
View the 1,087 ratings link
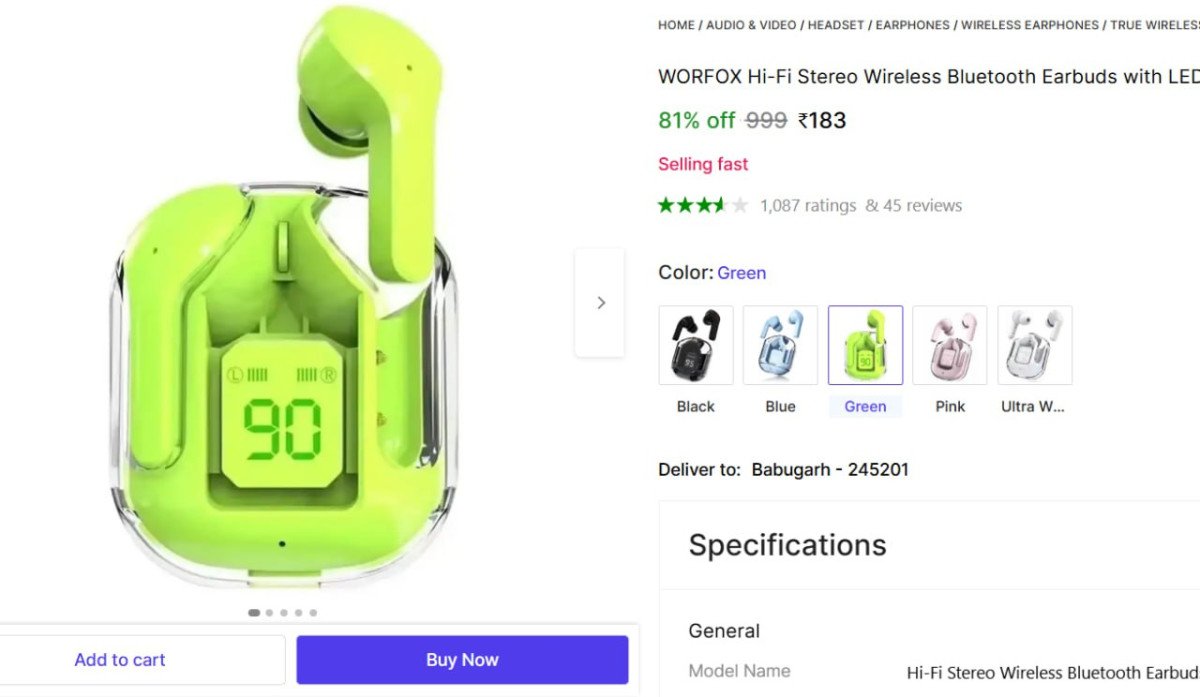coord(808,205)
